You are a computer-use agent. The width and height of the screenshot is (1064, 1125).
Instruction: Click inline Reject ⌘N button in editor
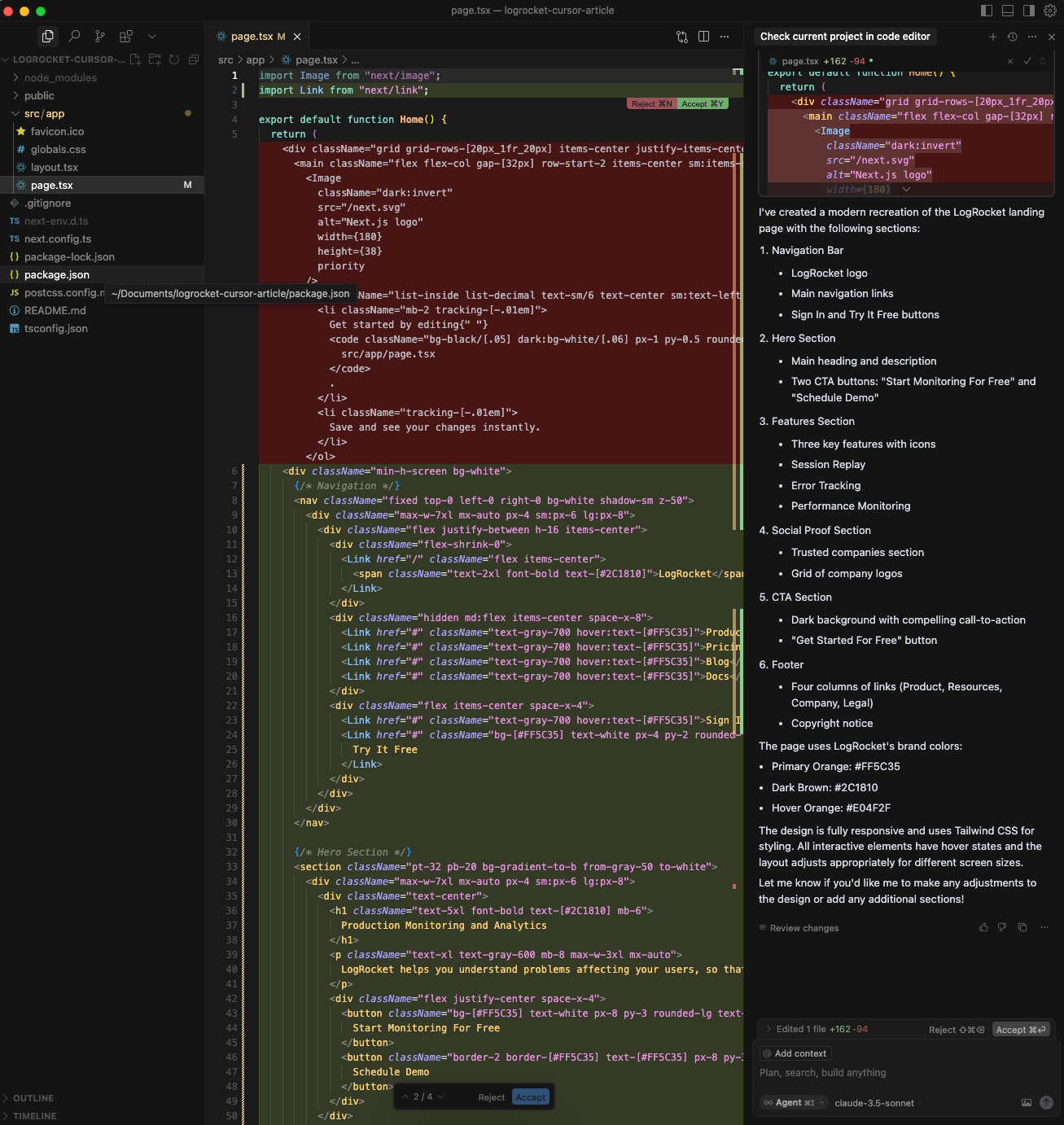click(652, 103)
